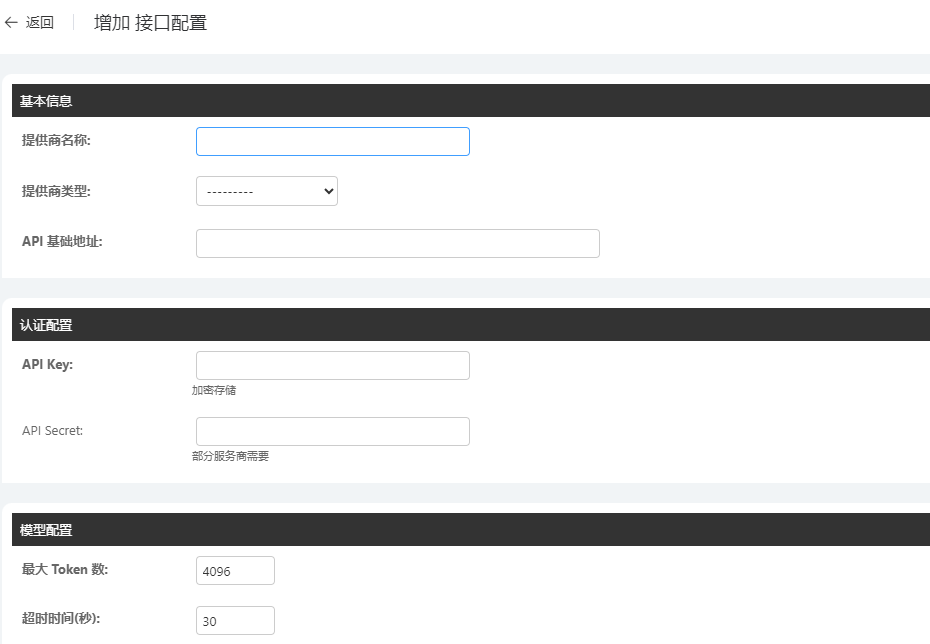Click the 提供商名称 label
This screenshot has width=930, height=644.
[56, 140]
